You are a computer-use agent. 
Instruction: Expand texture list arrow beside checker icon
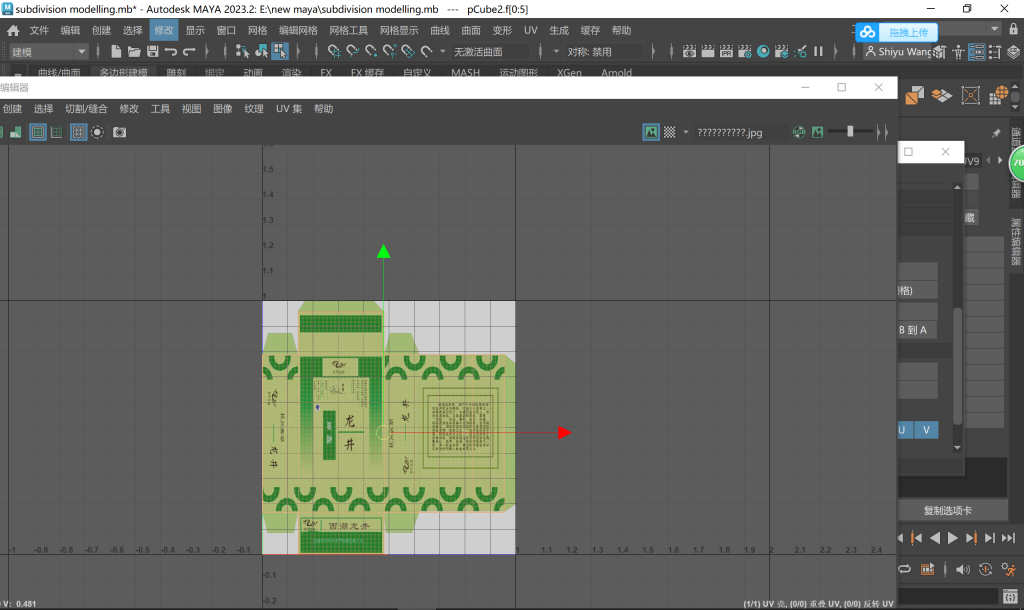[x=686, y=133]
